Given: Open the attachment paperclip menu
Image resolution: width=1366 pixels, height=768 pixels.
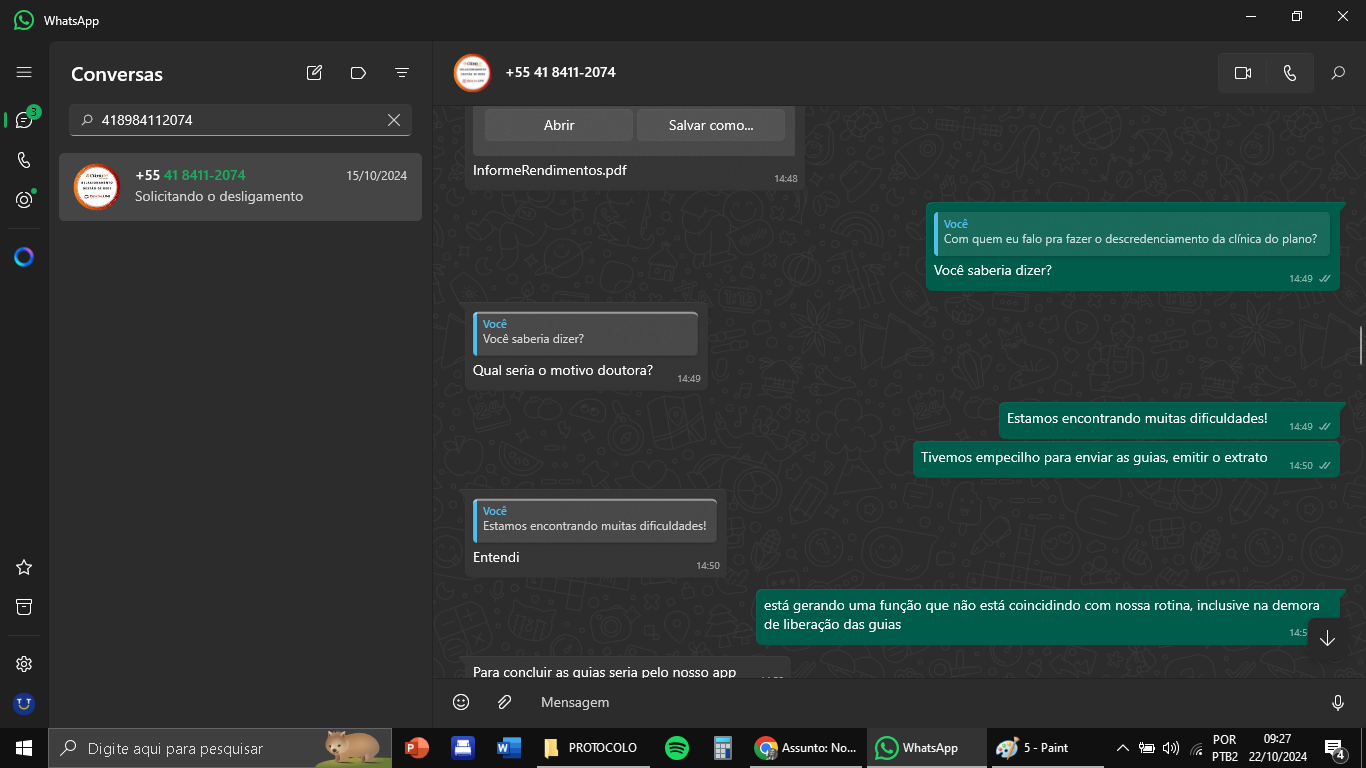Looking at the screenshot, I should point(505,702).
